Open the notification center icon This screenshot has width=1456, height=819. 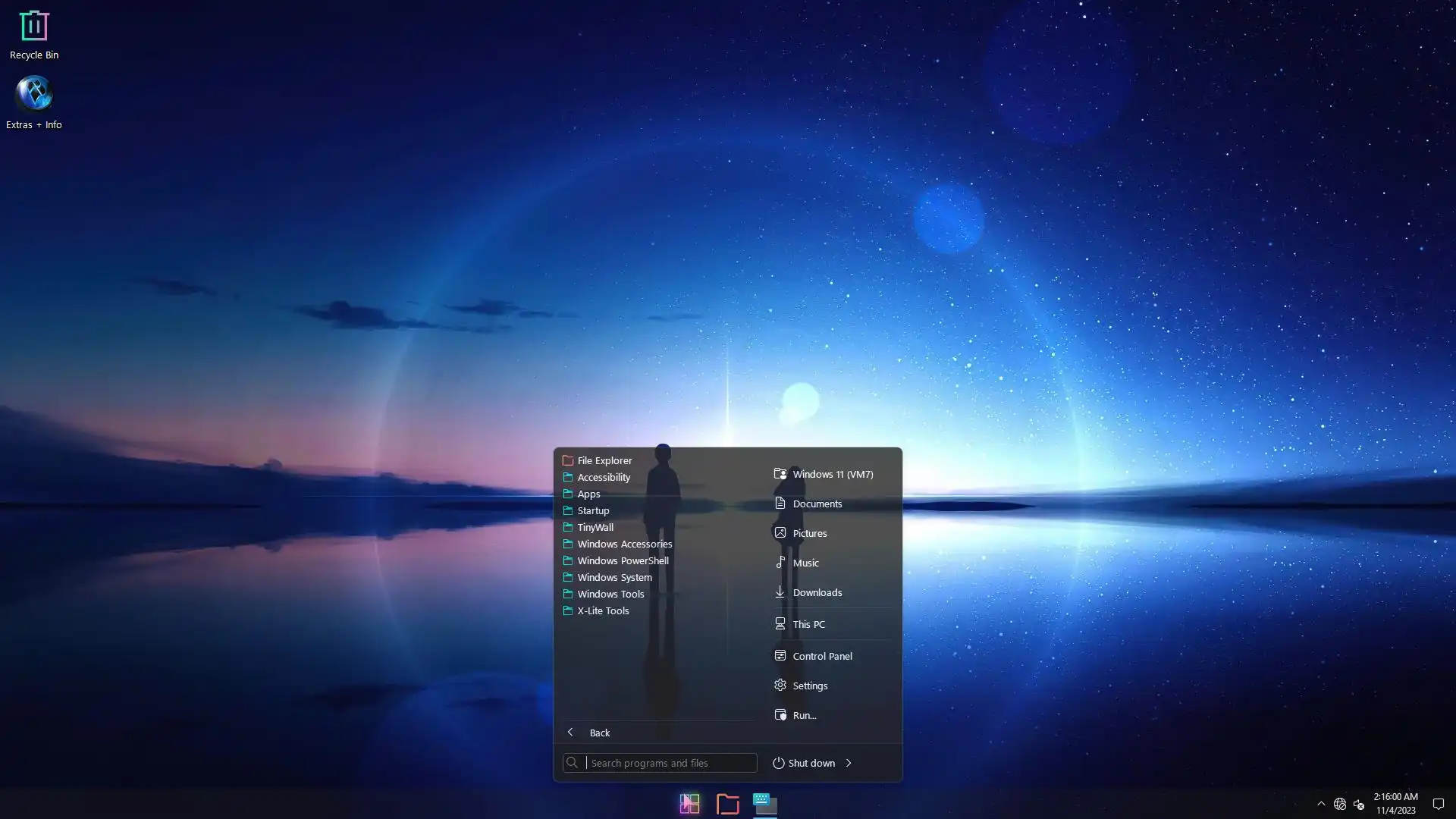1438,804
